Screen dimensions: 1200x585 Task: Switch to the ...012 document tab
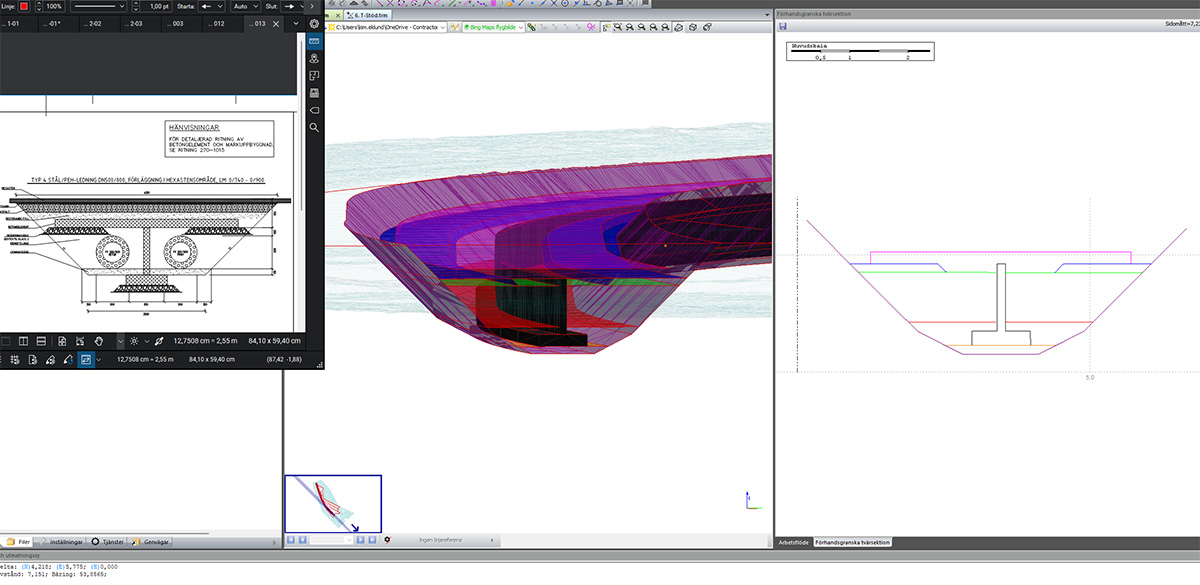(218, 23)
